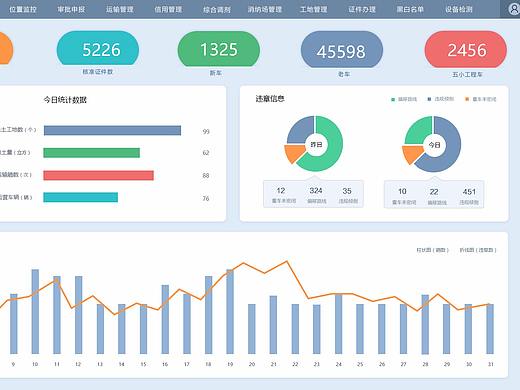Go to 运输管理 in the top nav
The image size is (520, 390).
click(120, 9)
